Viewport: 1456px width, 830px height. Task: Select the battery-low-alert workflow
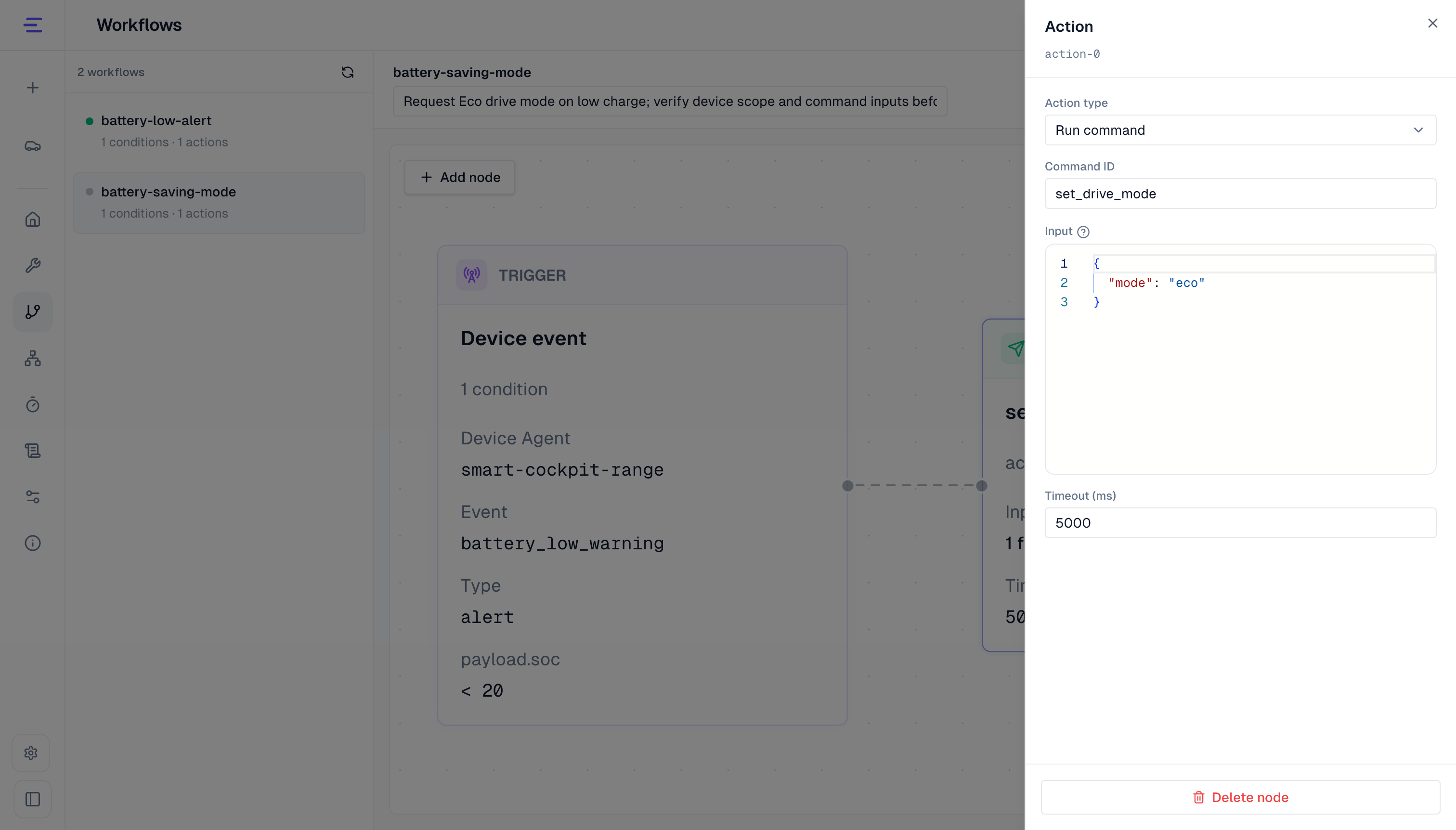[219, 131]
